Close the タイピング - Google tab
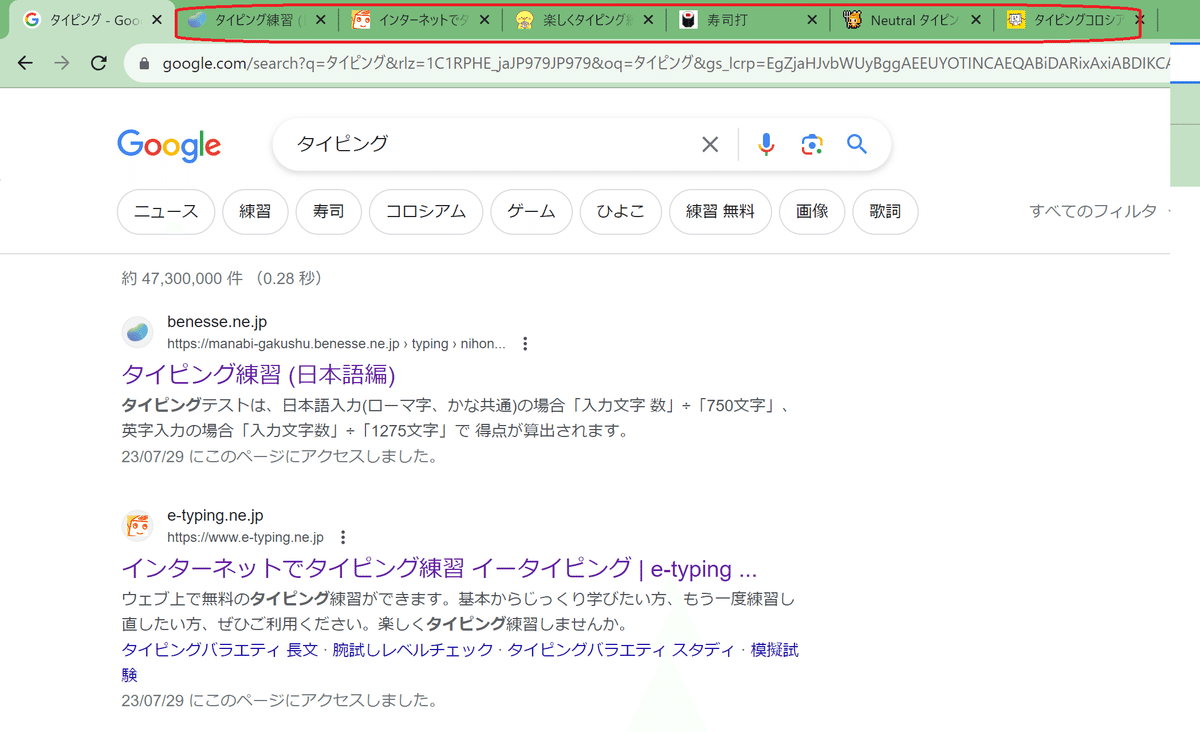Image resolution: width=1200 pixels, height=732 pixels. 157,20
